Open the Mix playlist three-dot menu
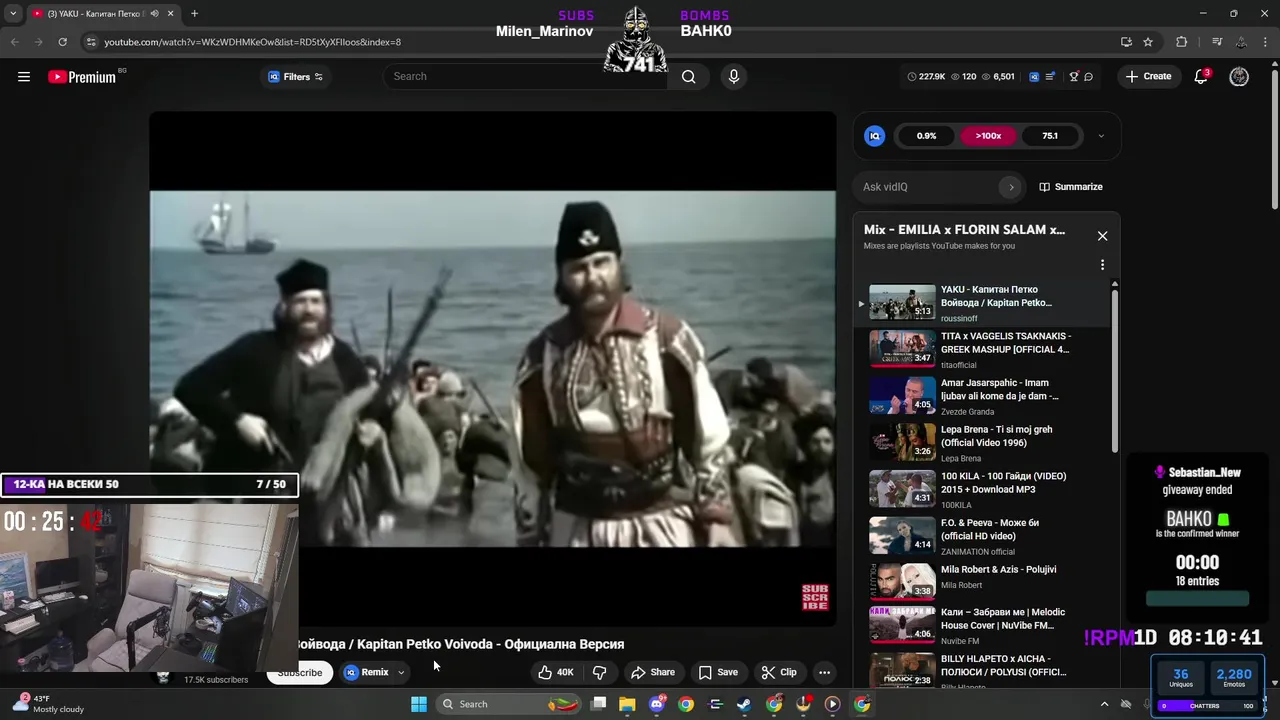The image size is (1280, 720). point(1102,265)
